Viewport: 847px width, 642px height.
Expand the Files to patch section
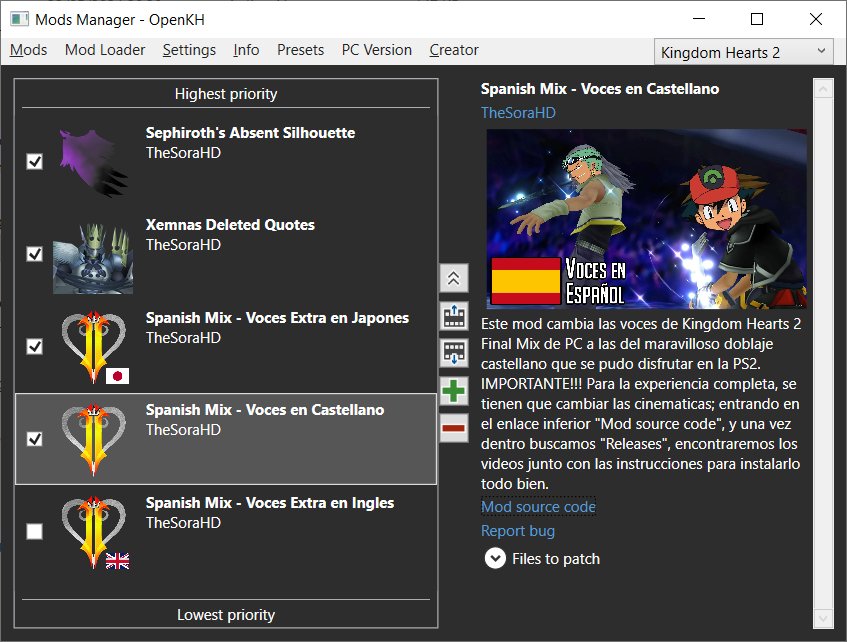(495, 558)
